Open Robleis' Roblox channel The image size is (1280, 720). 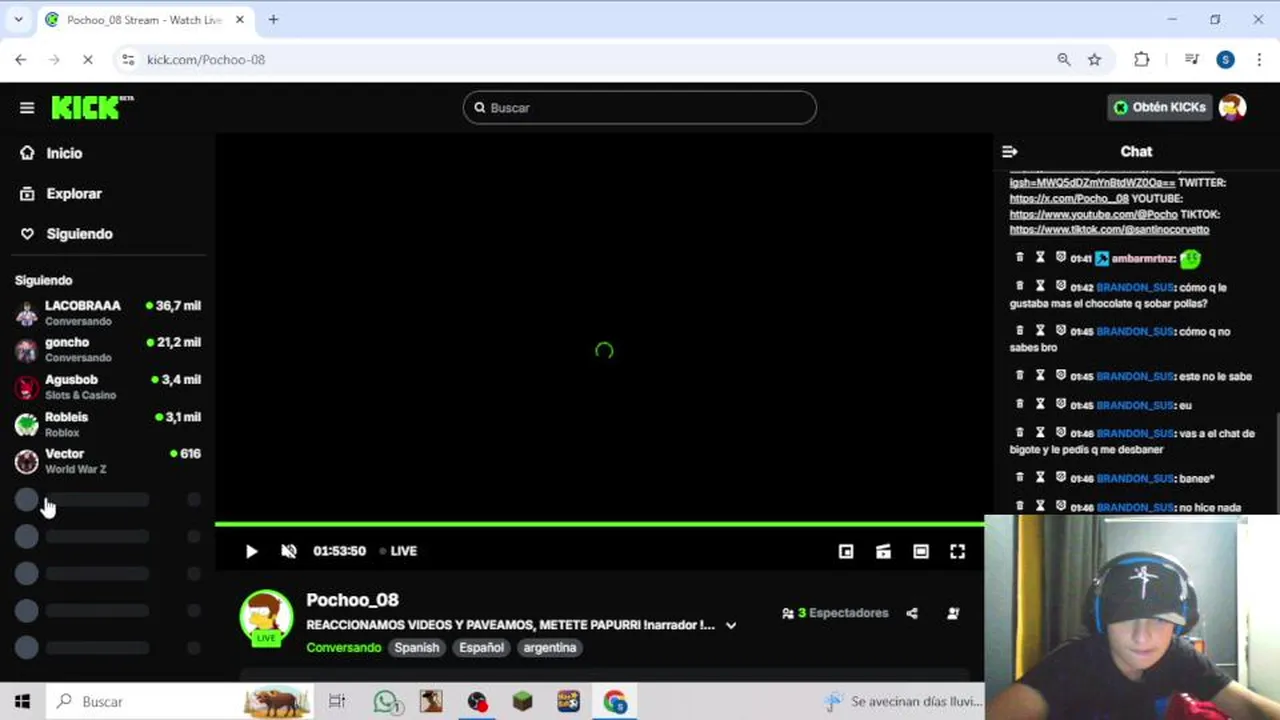coord(108,424)
